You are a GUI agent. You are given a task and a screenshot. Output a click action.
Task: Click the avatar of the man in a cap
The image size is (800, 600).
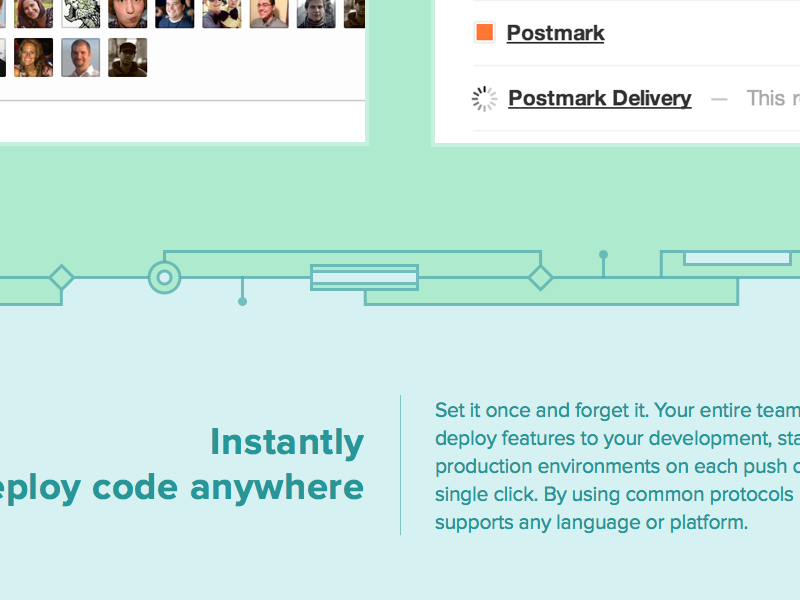pyautogui.click(x=127, y=57)
